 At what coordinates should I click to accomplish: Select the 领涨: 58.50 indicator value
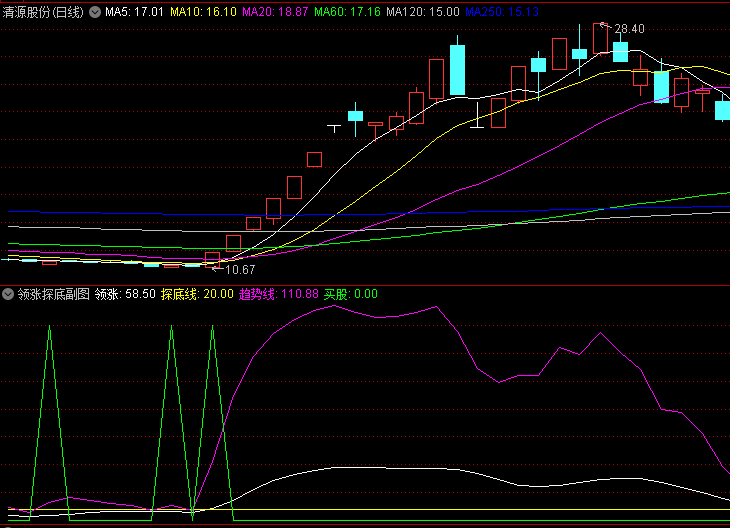coord(125,294)
